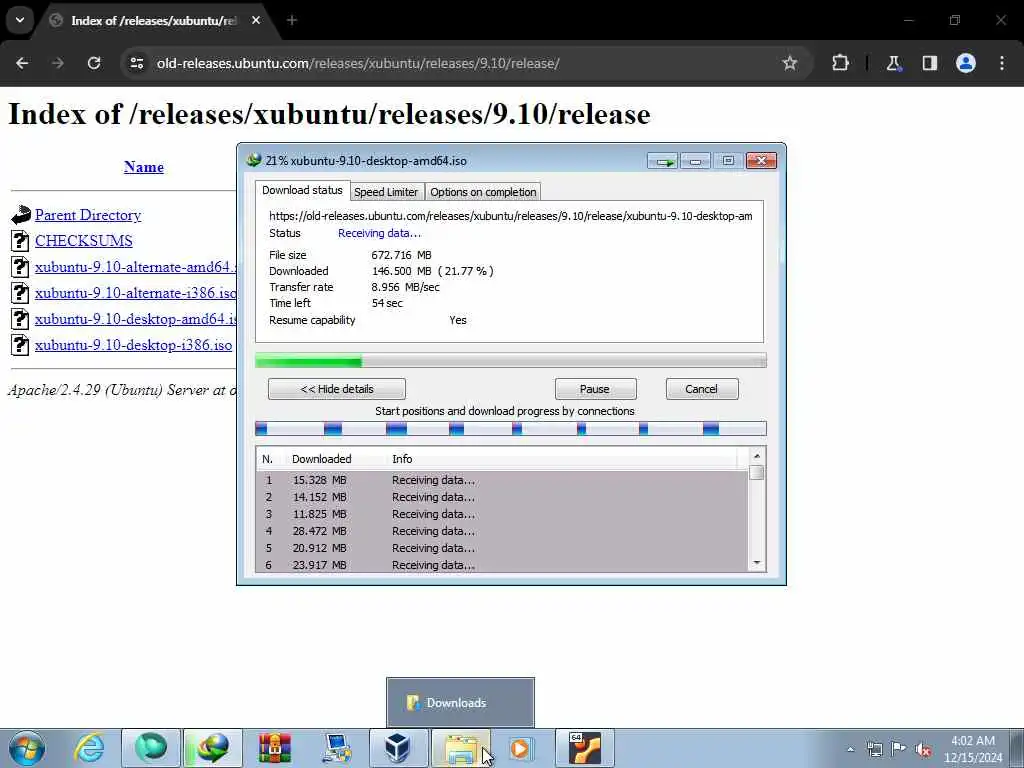Select connection row 4 with 28.472 MB

502,531
